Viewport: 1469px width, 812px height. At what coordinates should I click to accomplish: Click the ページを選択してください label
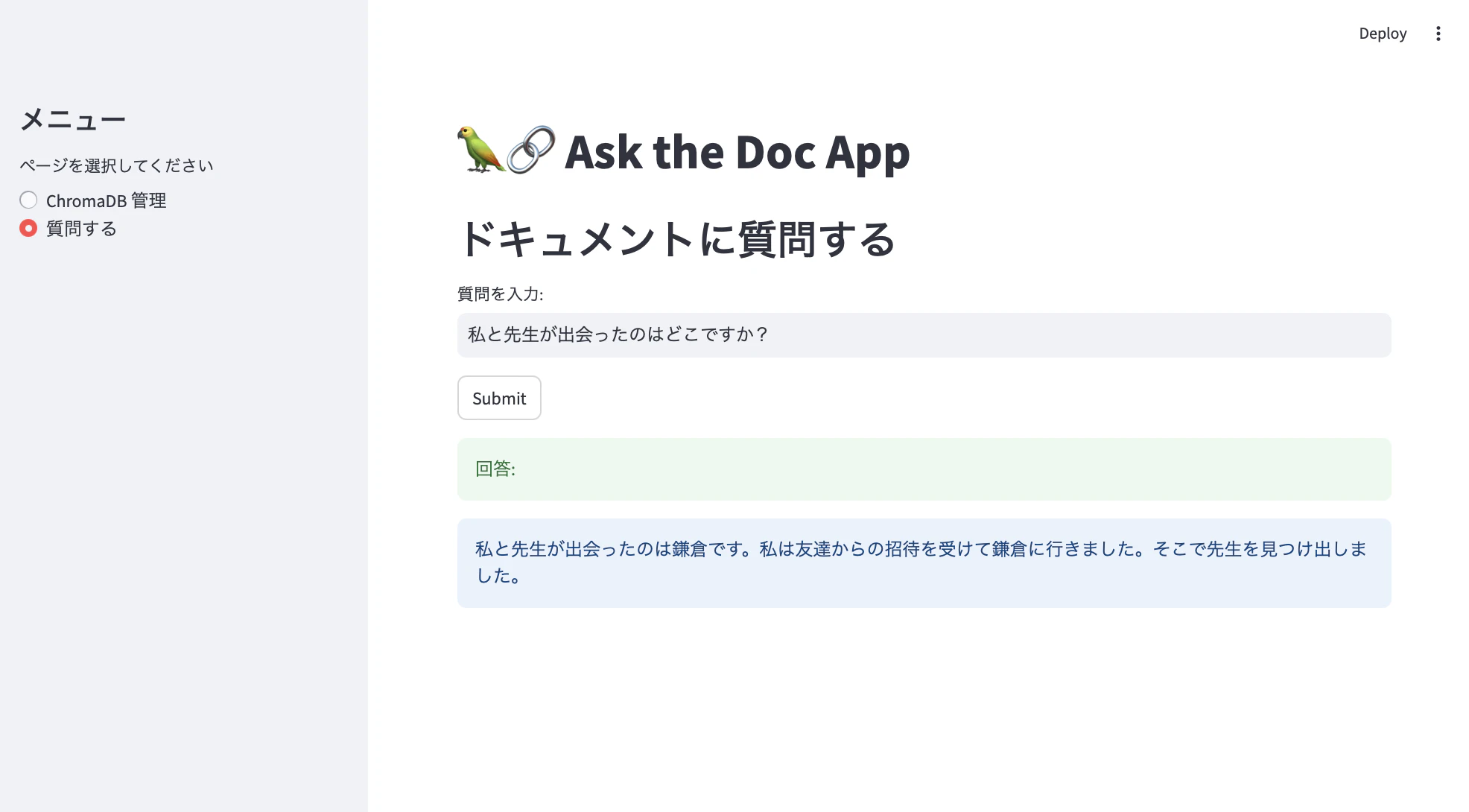click(x=116, y=165)
